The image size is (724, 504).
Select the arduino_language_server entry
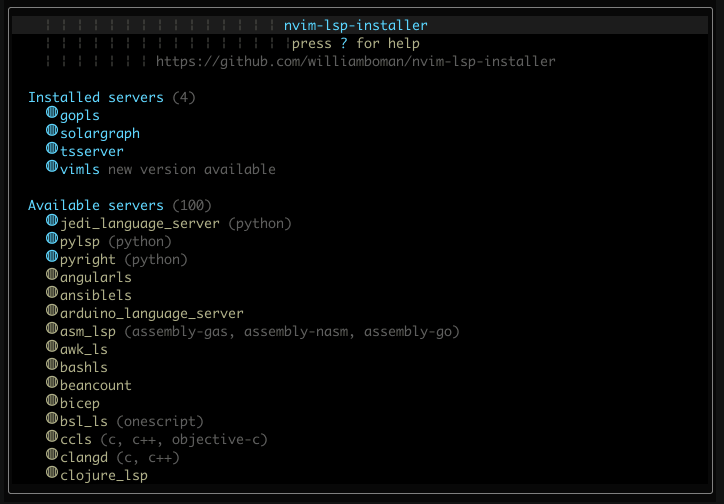coord(151,314)
